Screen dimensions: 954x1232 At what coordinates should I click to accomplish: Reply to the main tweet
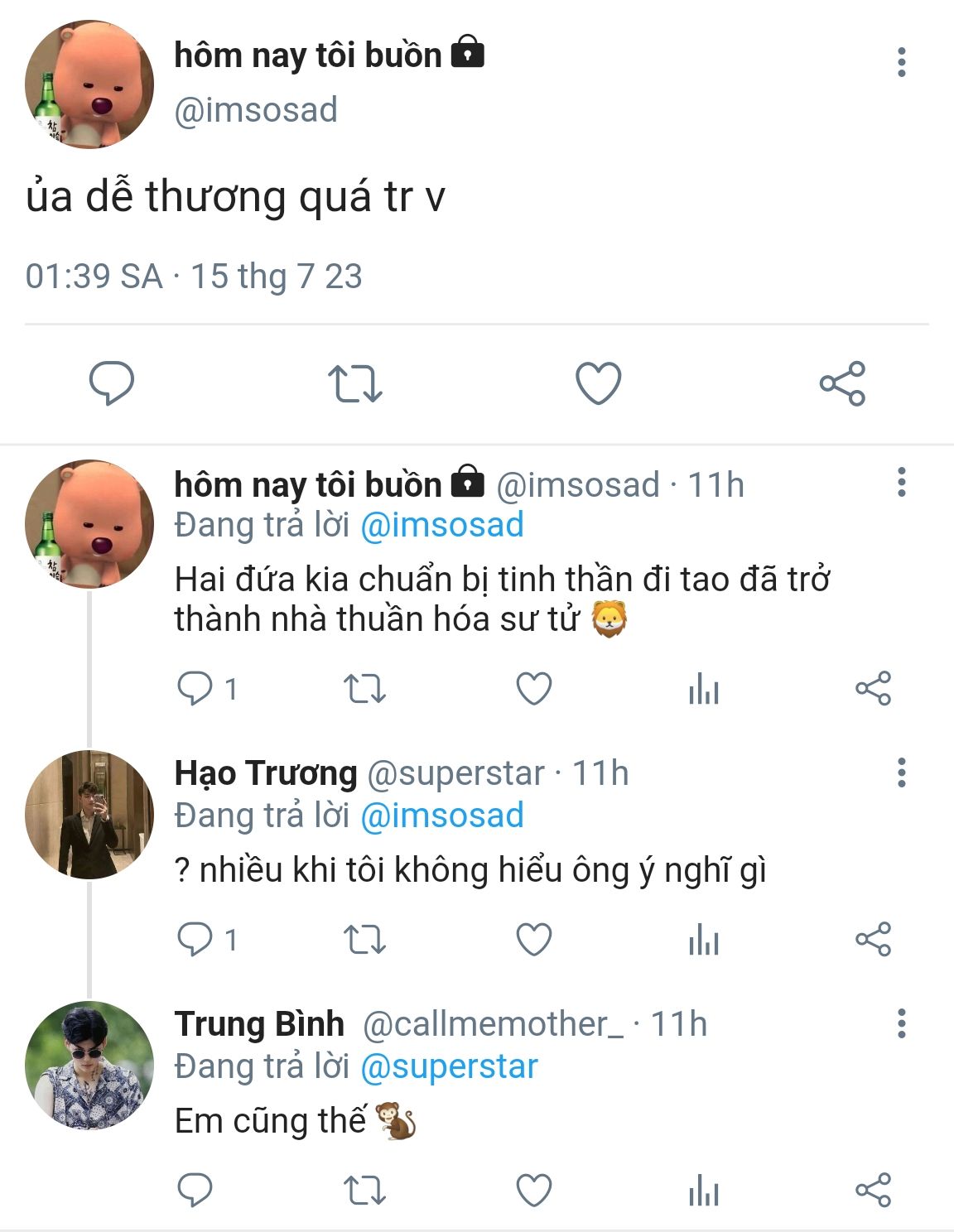pyautogui.click(x=111, y=383)
